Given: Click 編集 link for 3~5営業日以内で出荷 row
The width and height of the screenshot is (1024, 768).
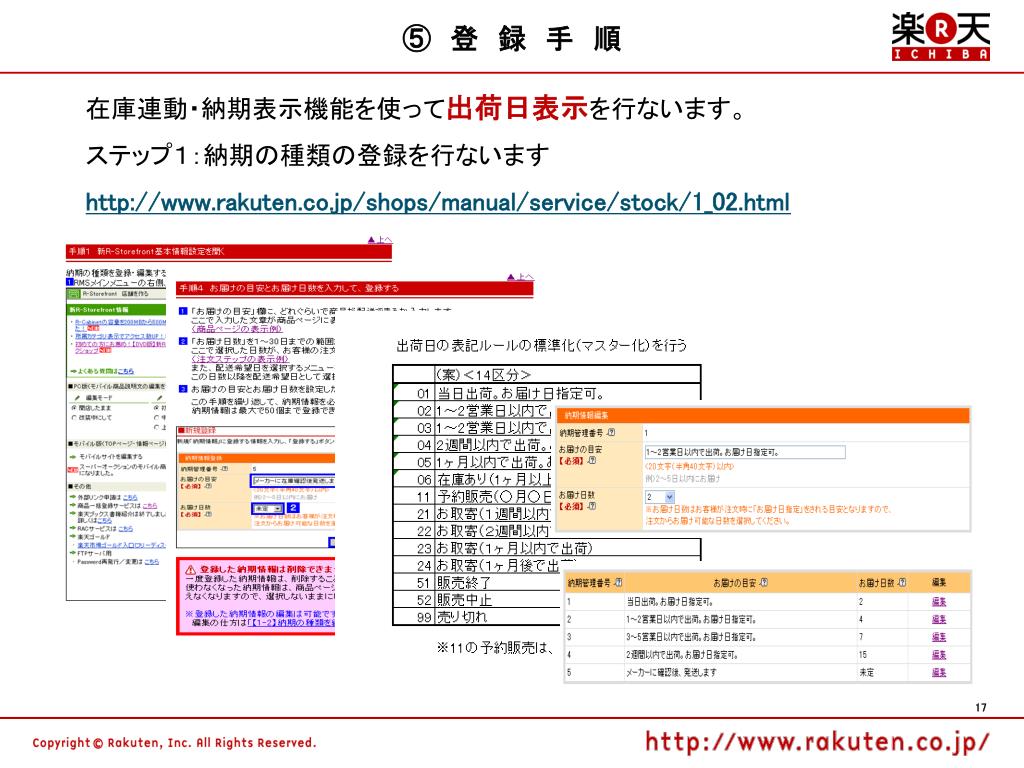Looking at the screenshot, I should coord(939,637).
